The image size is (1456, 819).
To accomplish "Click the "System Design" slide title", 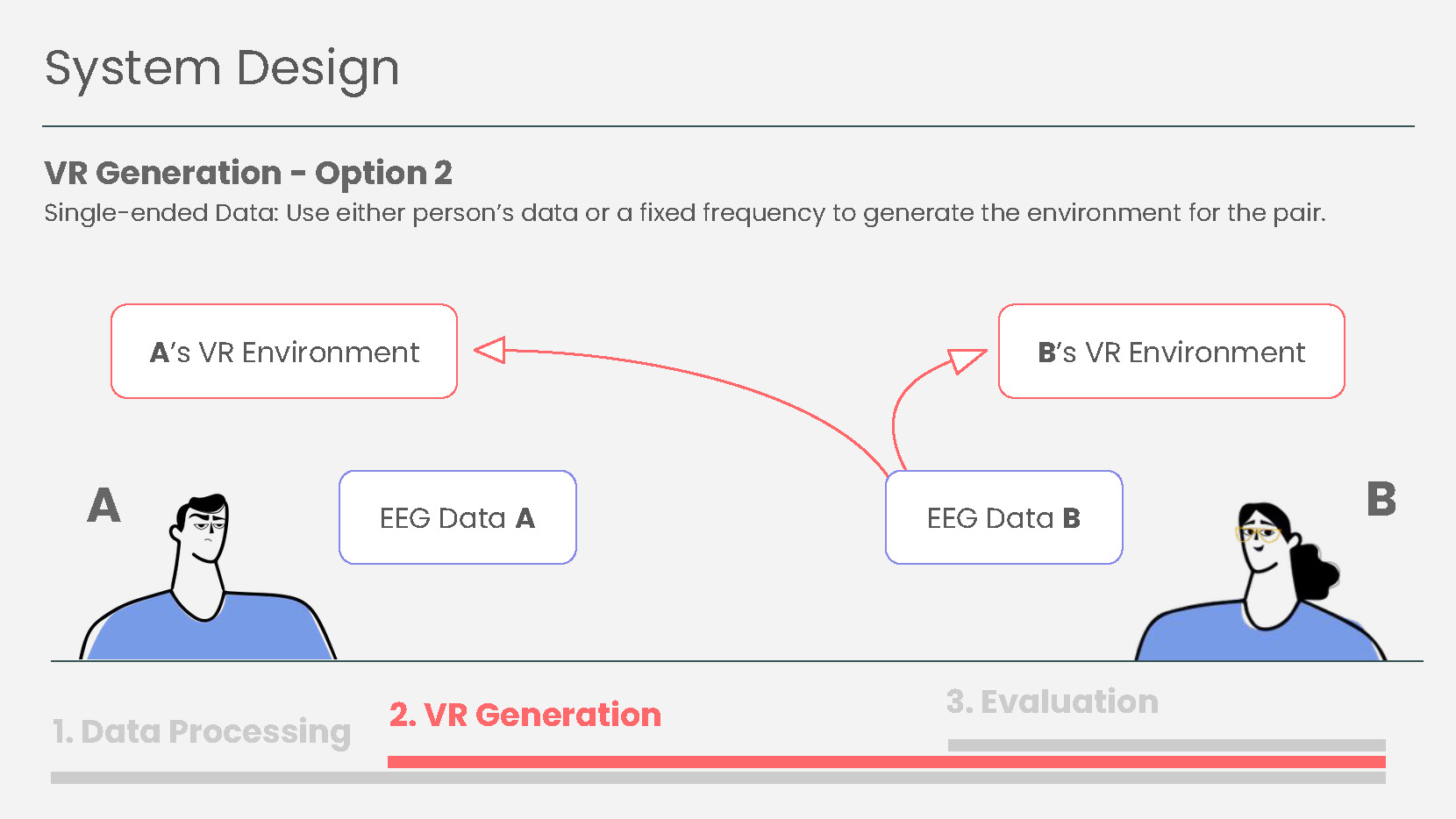I will pyautogui.click(x=222, y=68).
